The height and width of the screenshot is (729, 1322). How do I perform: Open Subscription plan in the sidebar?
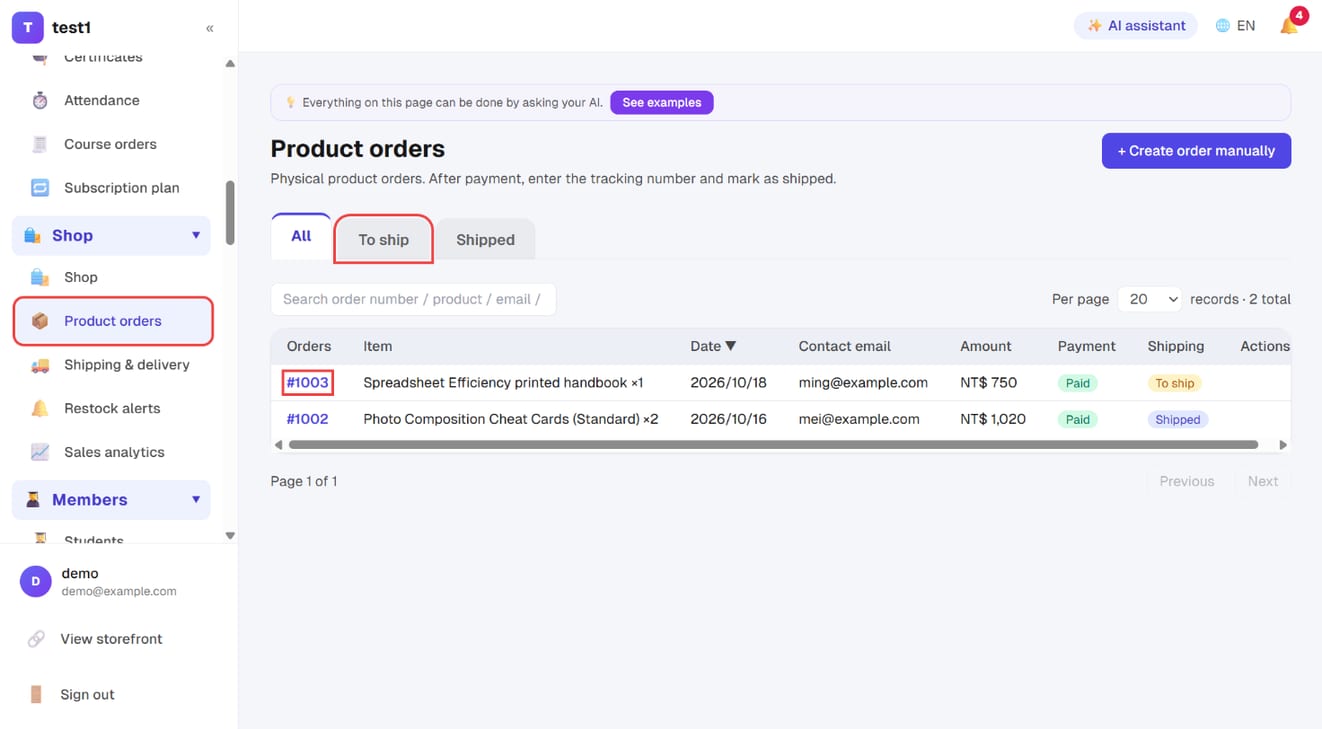pos(122,188)
